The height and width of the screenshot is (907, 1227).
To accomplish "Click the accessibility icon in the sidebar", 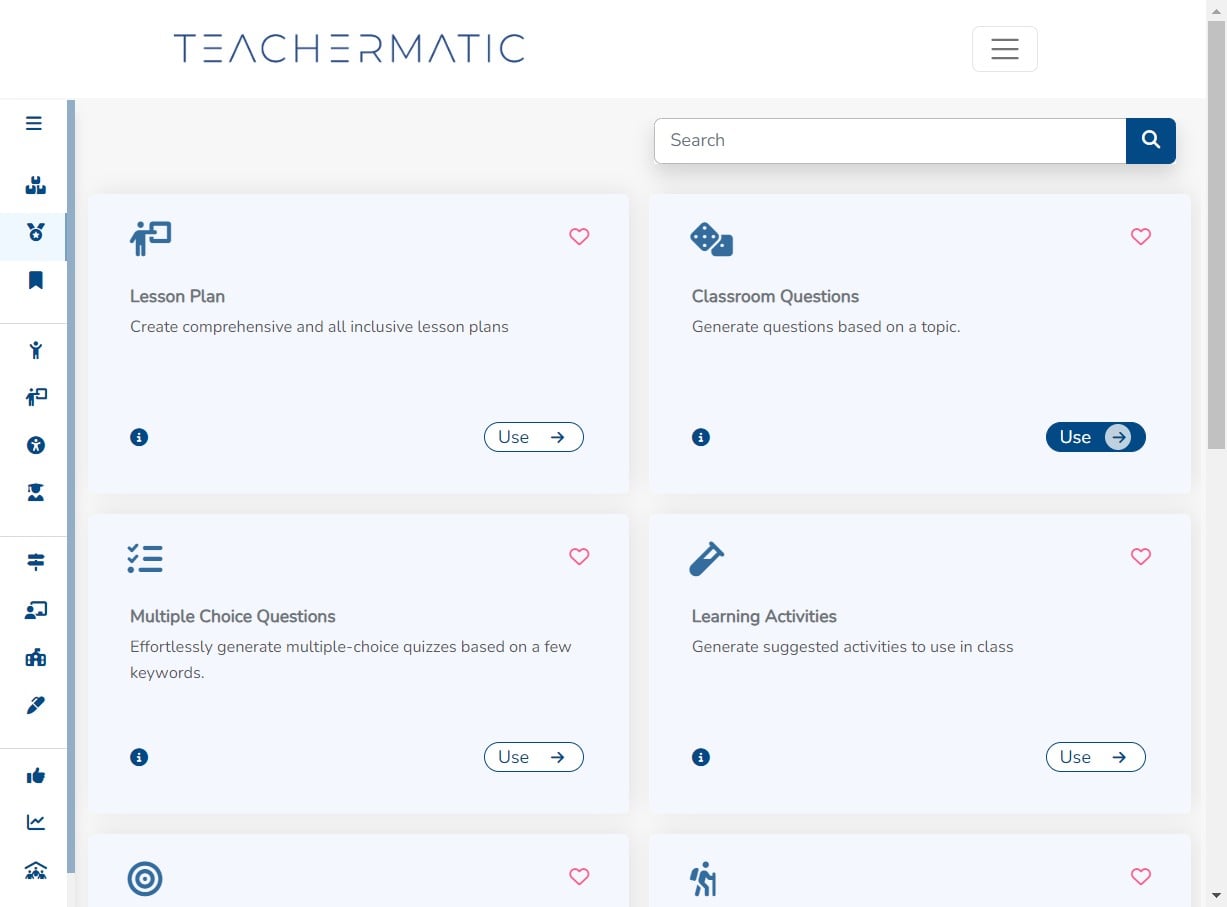I will [x=36, y=446].
